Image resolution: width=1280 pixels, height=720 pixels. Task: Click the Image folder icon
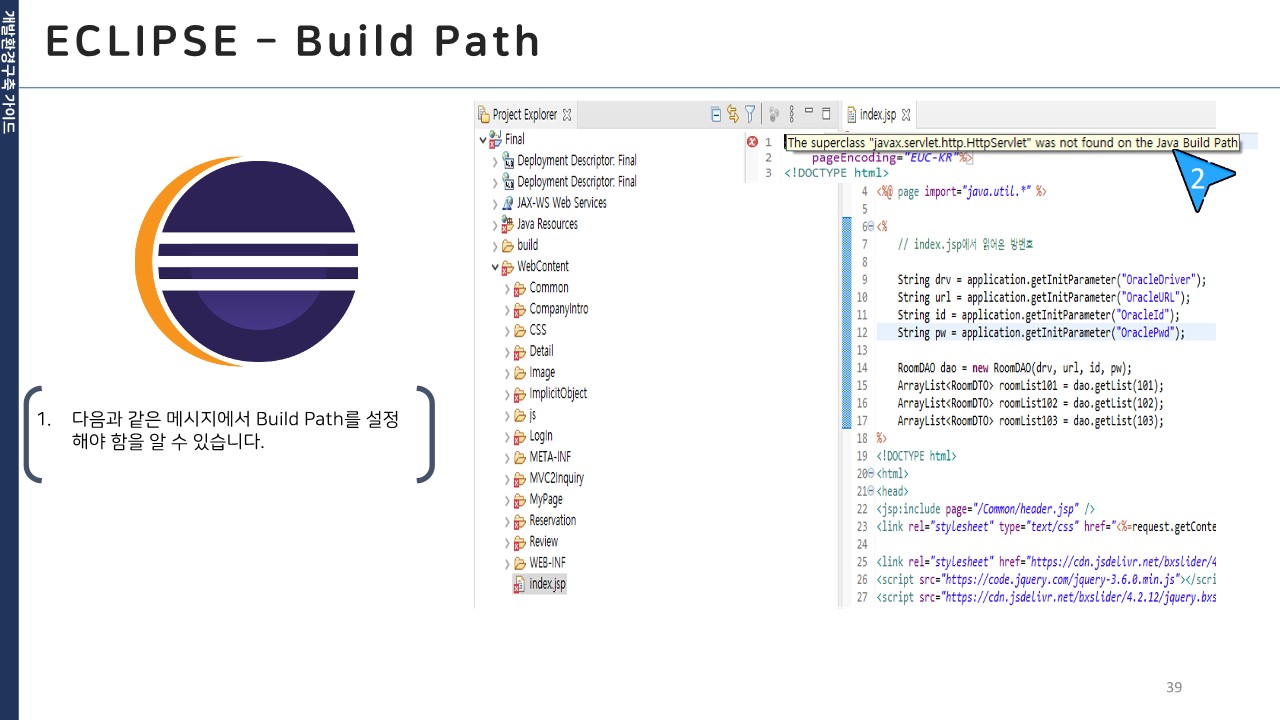click(520, 373)
